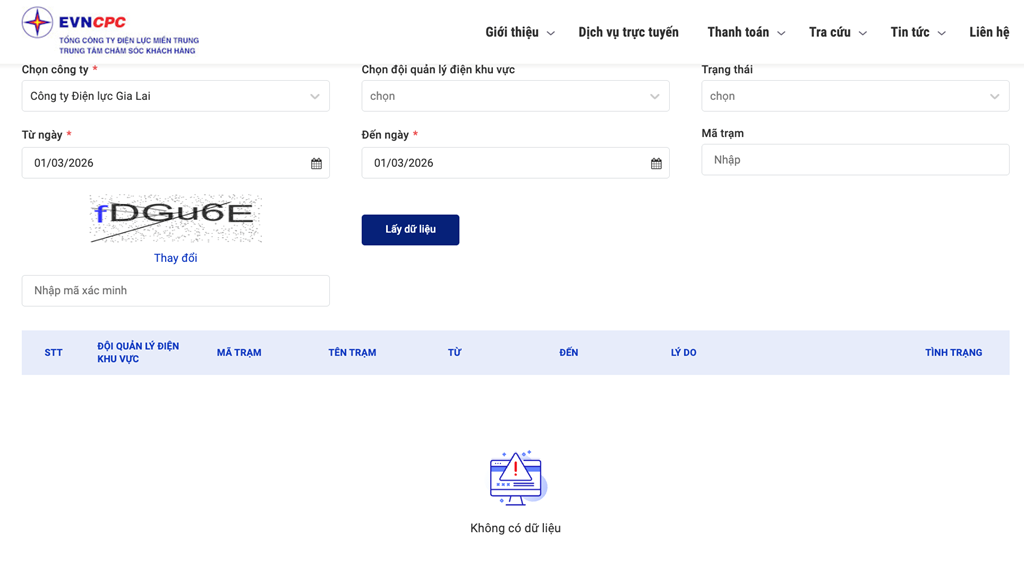
Task: Expand the Thanh toán menu
Action: point(745,32)
